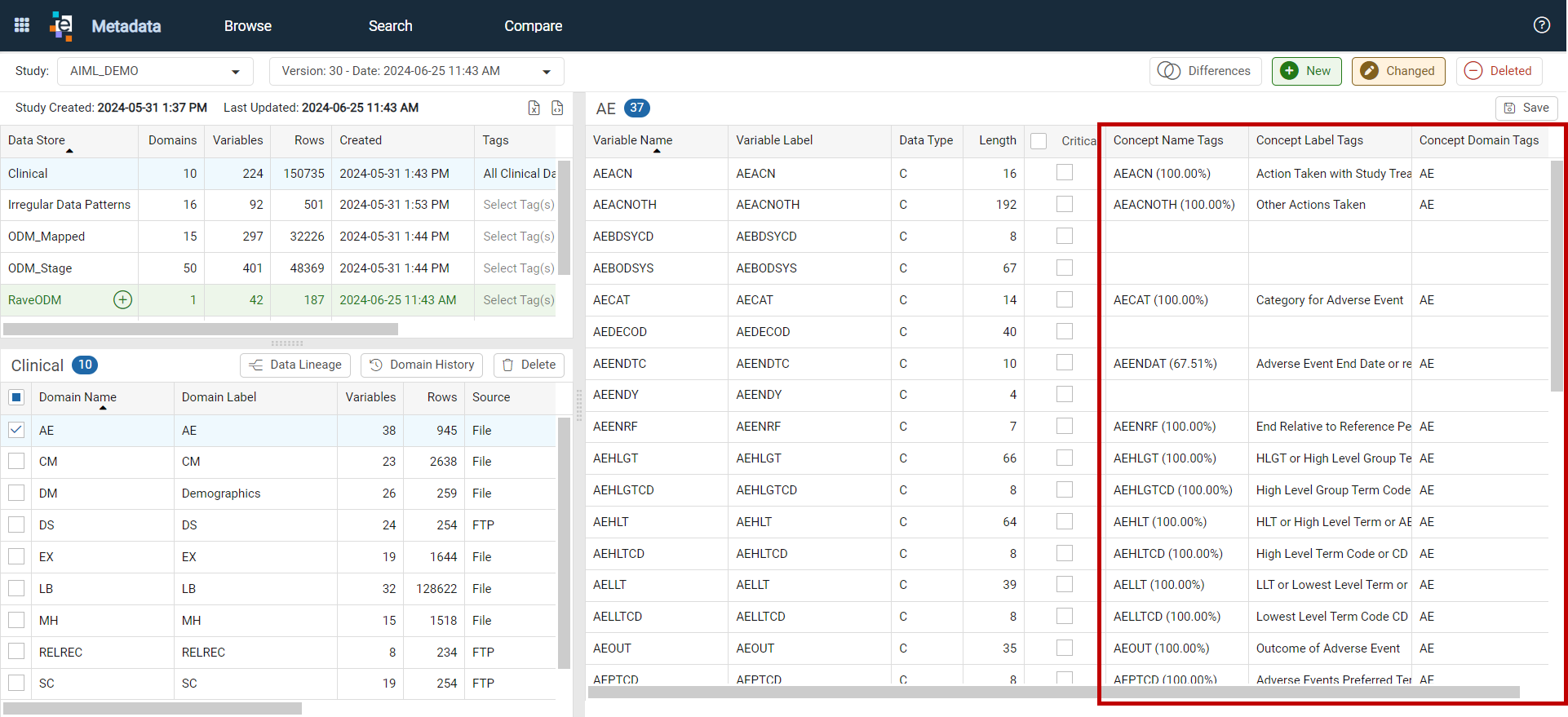Click the Delete trash icon
The height and width of the screenshot is (717, 1568).
point(508,365)
